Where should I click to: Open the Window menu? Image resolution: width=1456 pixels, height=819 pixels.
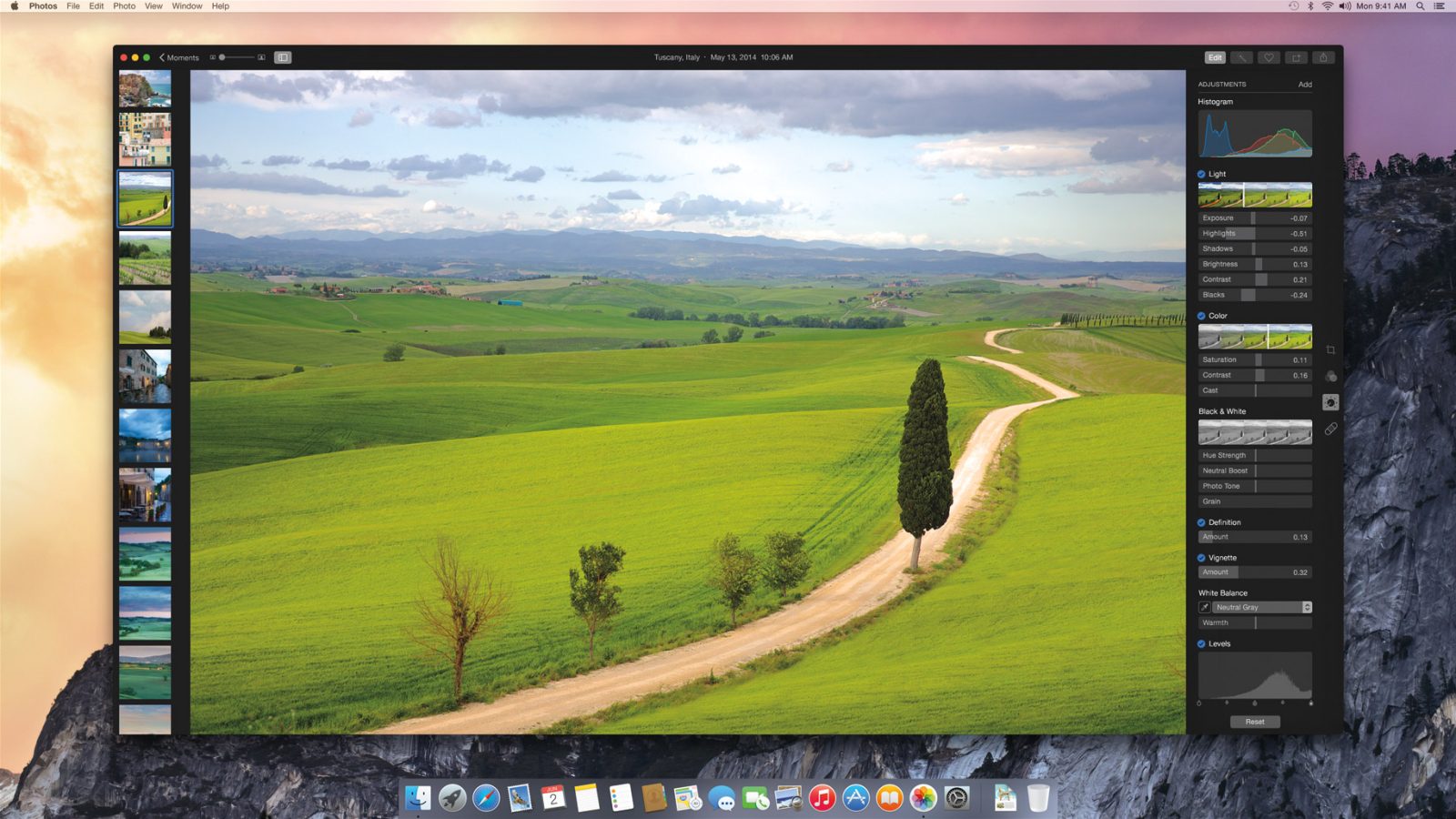[186, 5]
